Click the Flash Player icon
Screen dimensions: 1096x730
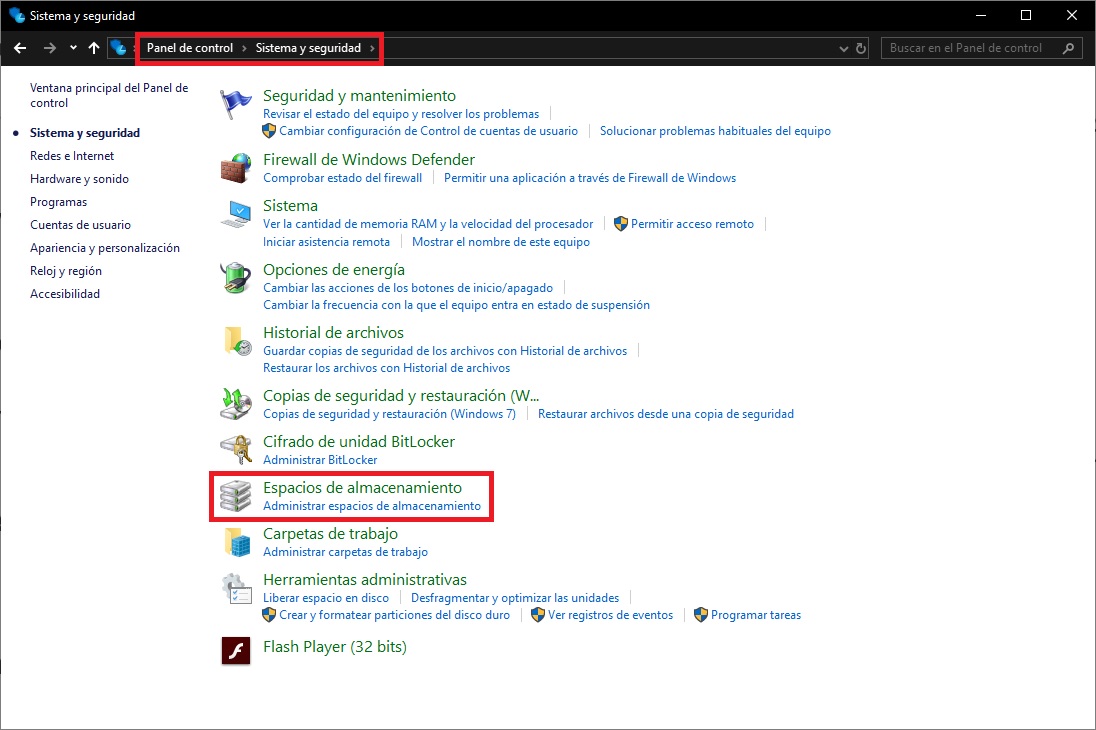pos(236,650)
